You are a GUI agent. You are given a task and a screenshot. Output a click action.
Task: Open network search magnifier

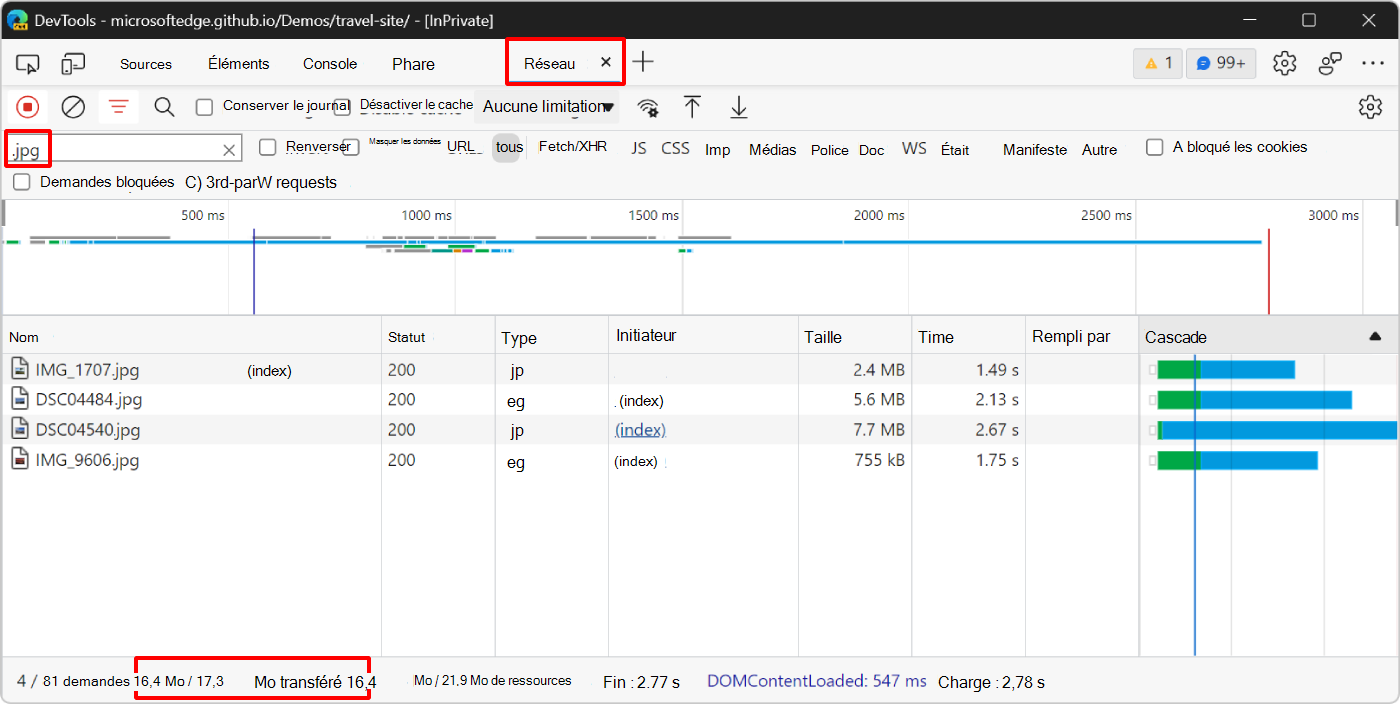(164, 107)
